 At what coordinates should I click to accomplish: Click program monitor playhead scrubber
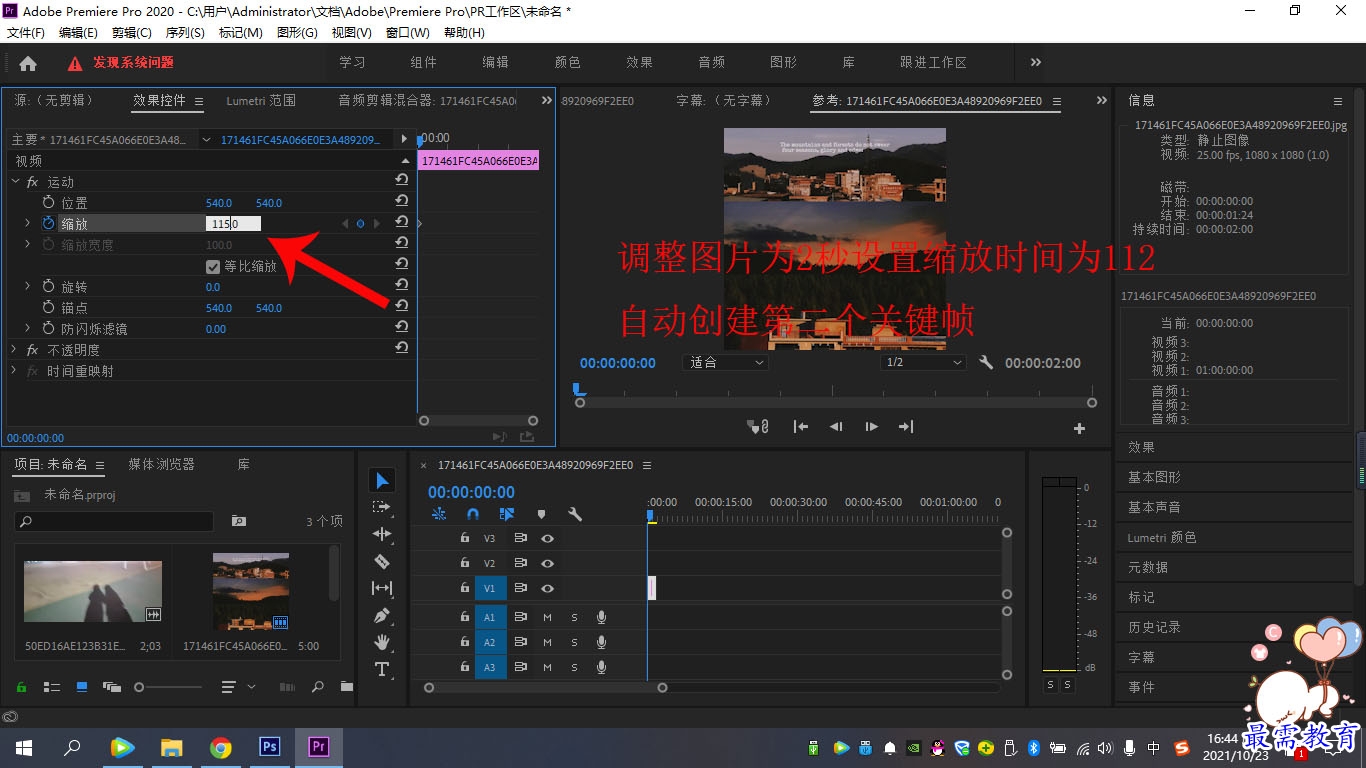(579, 389)
